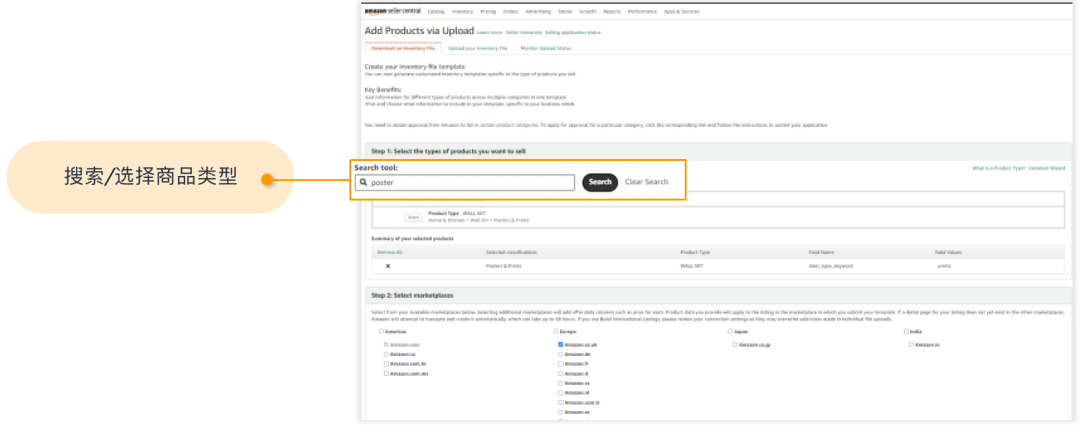Click the 'Summary of your selected products' label
This screenshot has height=425, width=1080.
(x=412, y=238)
